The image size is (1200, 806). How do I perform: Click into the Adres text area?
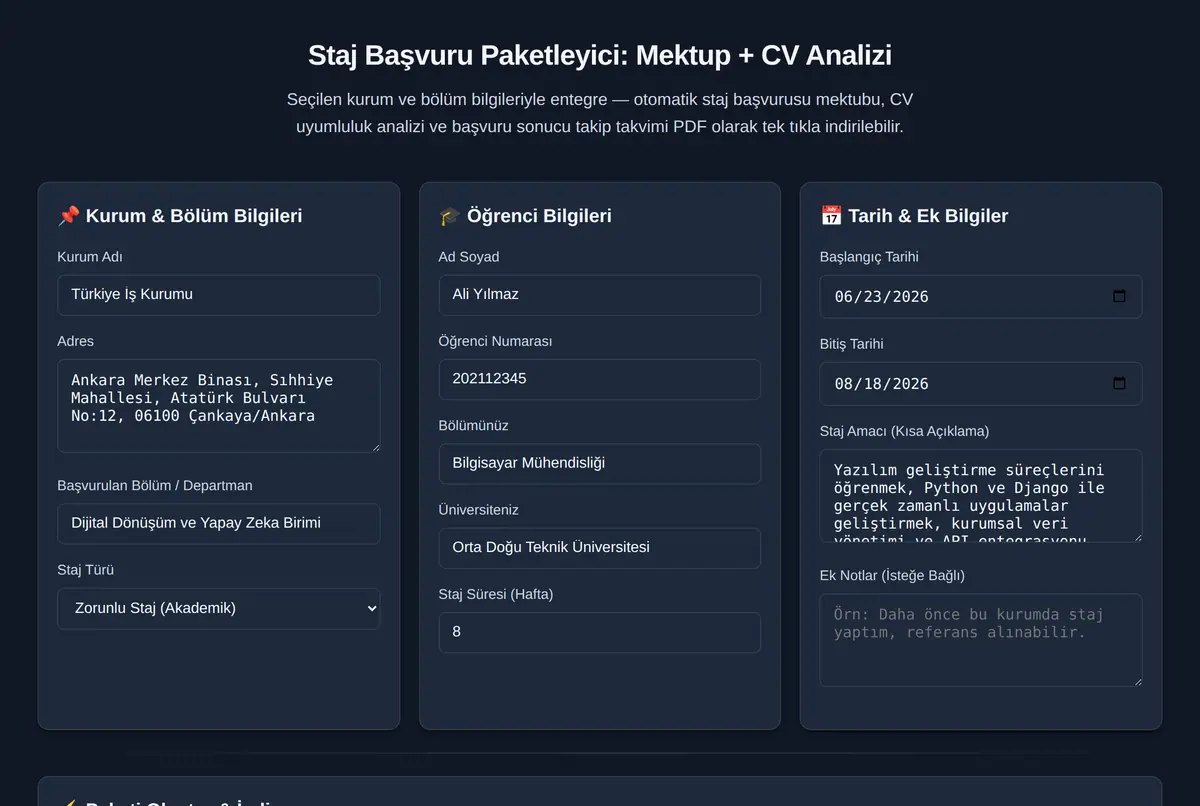coord(219,406)
